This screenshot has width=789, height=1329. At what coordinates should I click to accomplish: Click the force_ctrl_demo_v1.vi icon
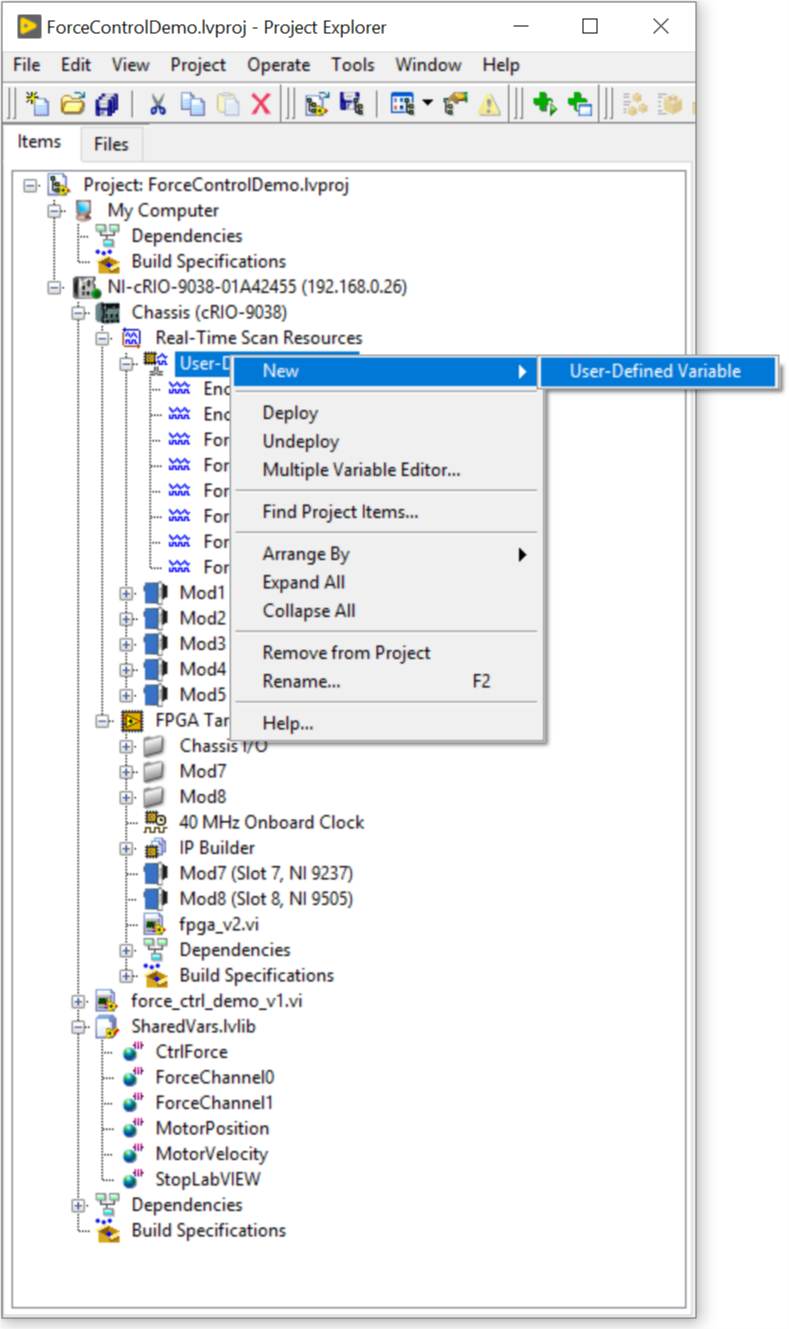tap(108, 1001)
